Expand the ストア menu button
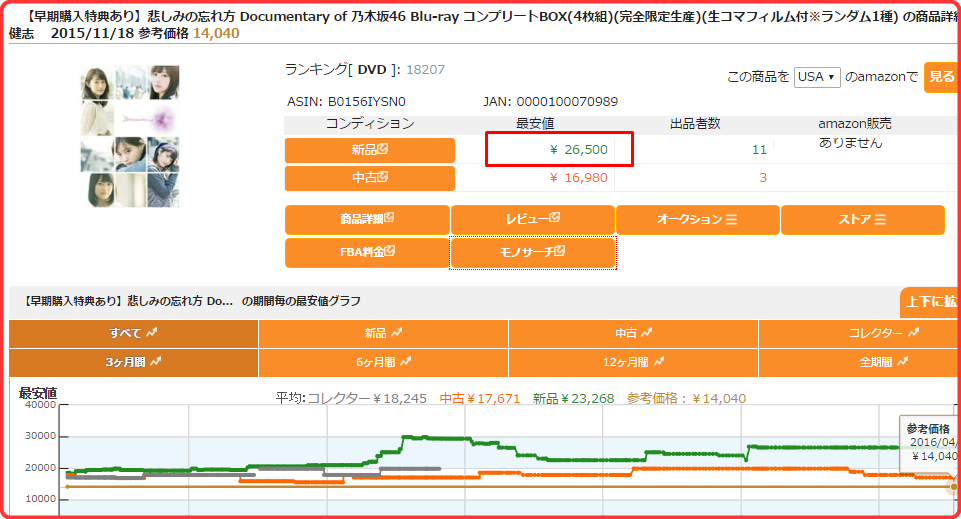 coord(862,219)
